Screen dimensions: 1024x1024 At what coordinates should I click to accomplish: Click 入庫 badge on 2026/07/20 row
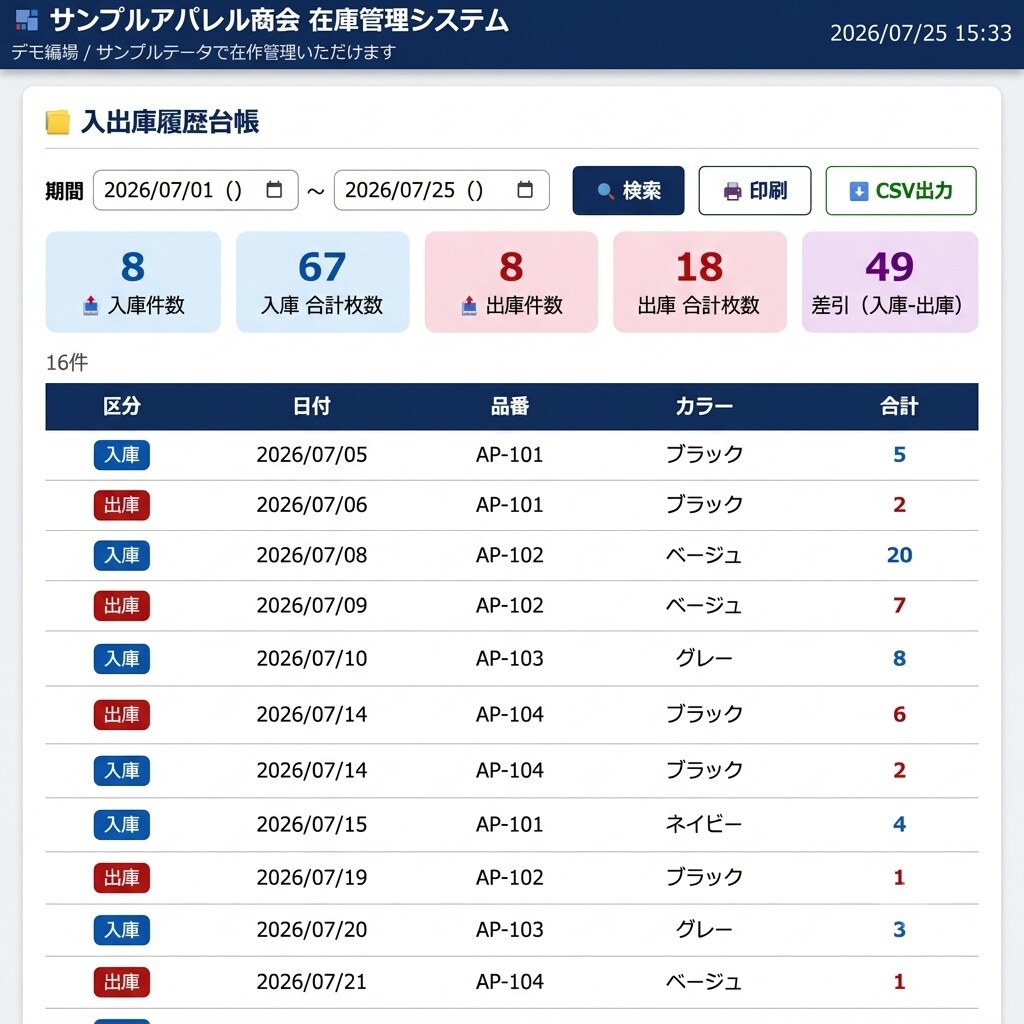point(122,929)
